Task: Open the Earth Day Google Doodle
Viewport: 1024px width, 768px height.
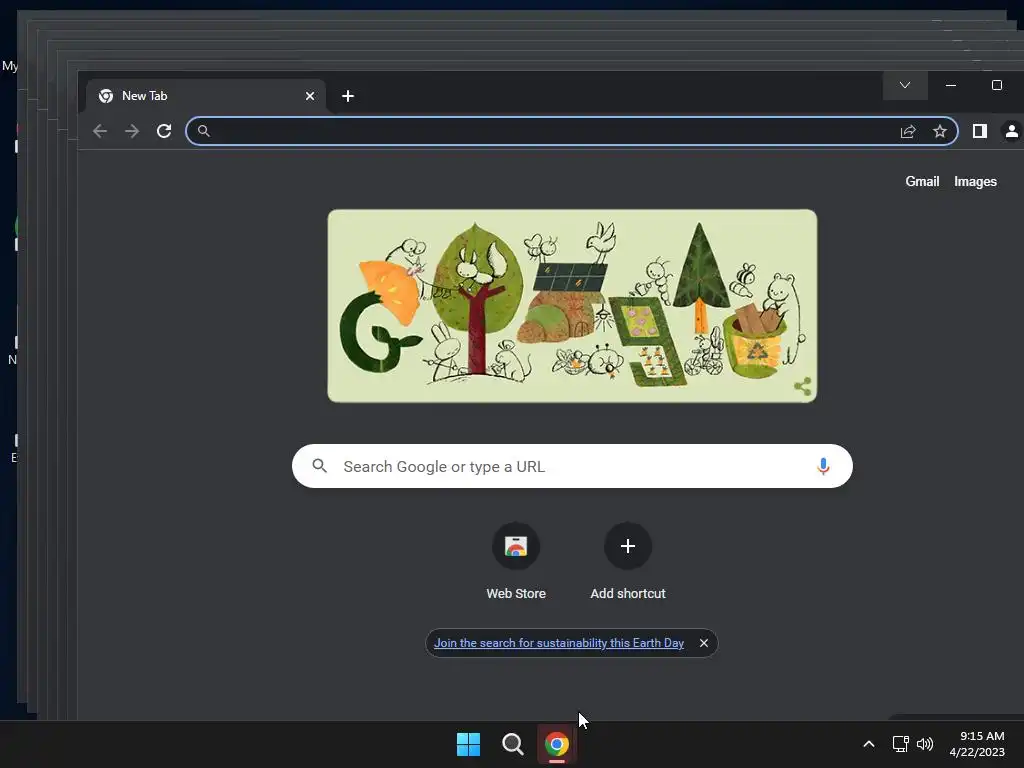Action: 572,306
